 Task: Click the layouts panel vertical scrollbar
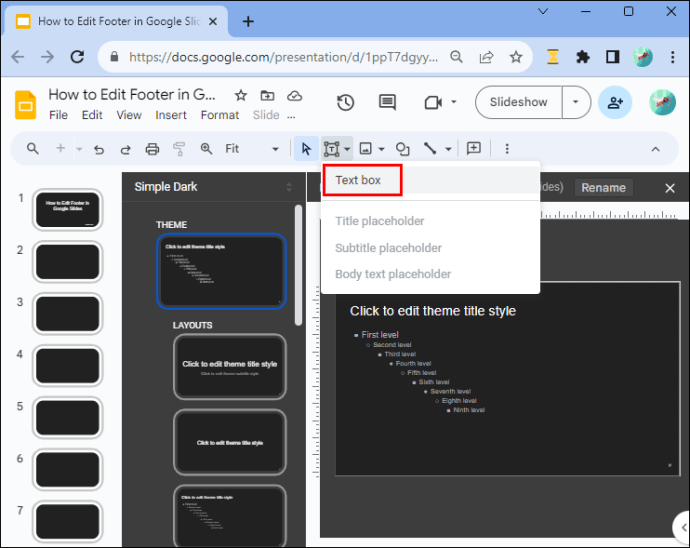298,265
